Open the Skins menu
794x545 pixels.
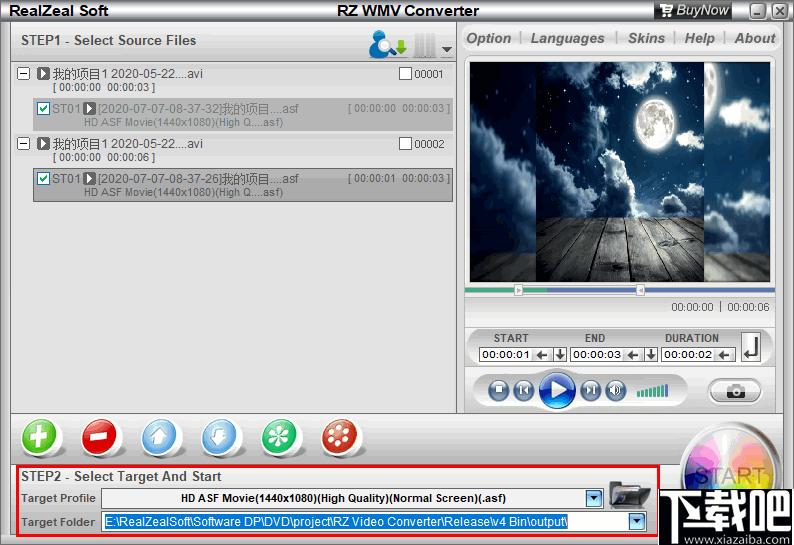coord(646,38)
